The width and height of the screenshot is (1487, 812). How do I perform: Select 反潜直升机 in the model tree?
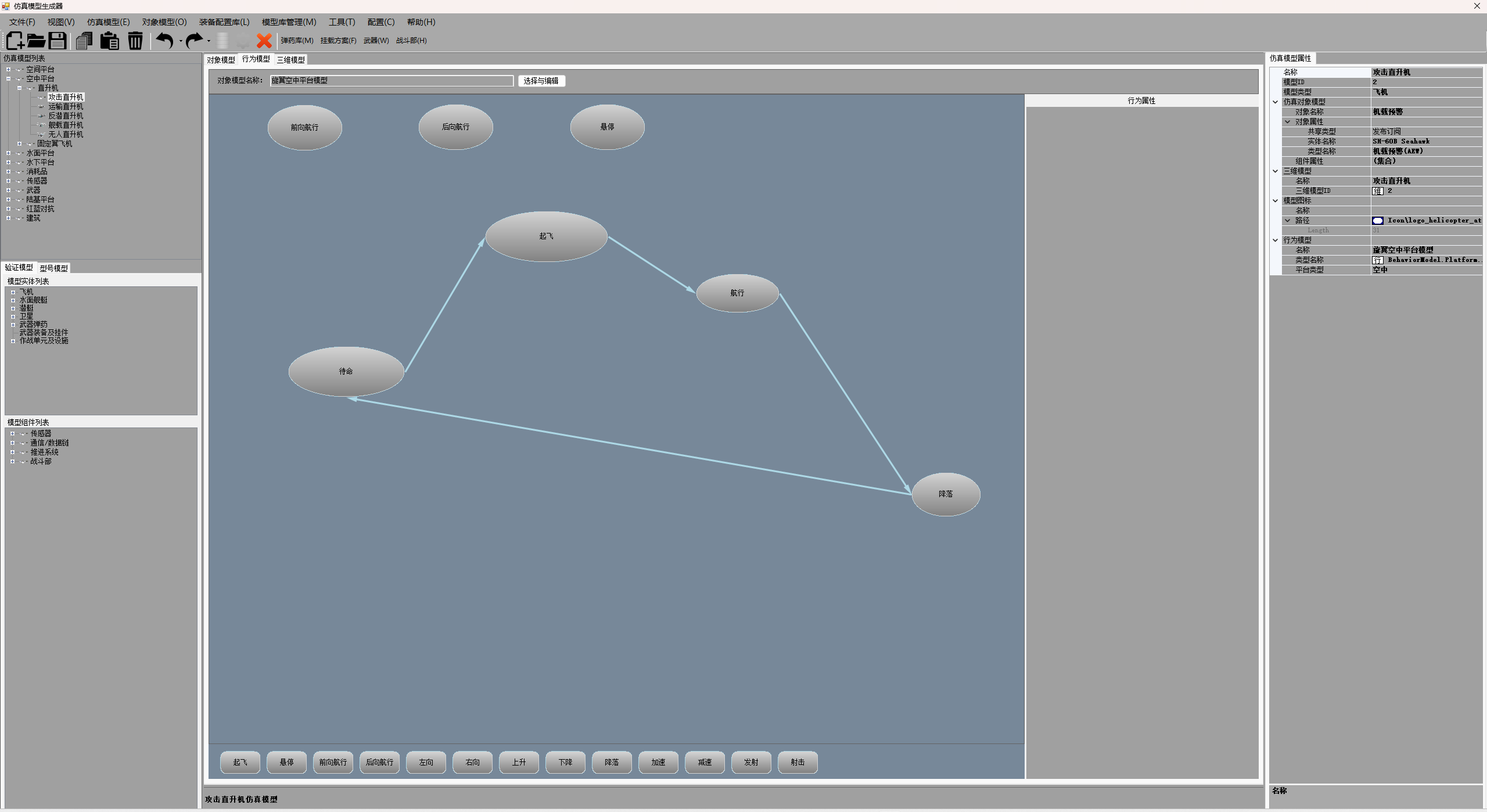(x=66, y=116)
